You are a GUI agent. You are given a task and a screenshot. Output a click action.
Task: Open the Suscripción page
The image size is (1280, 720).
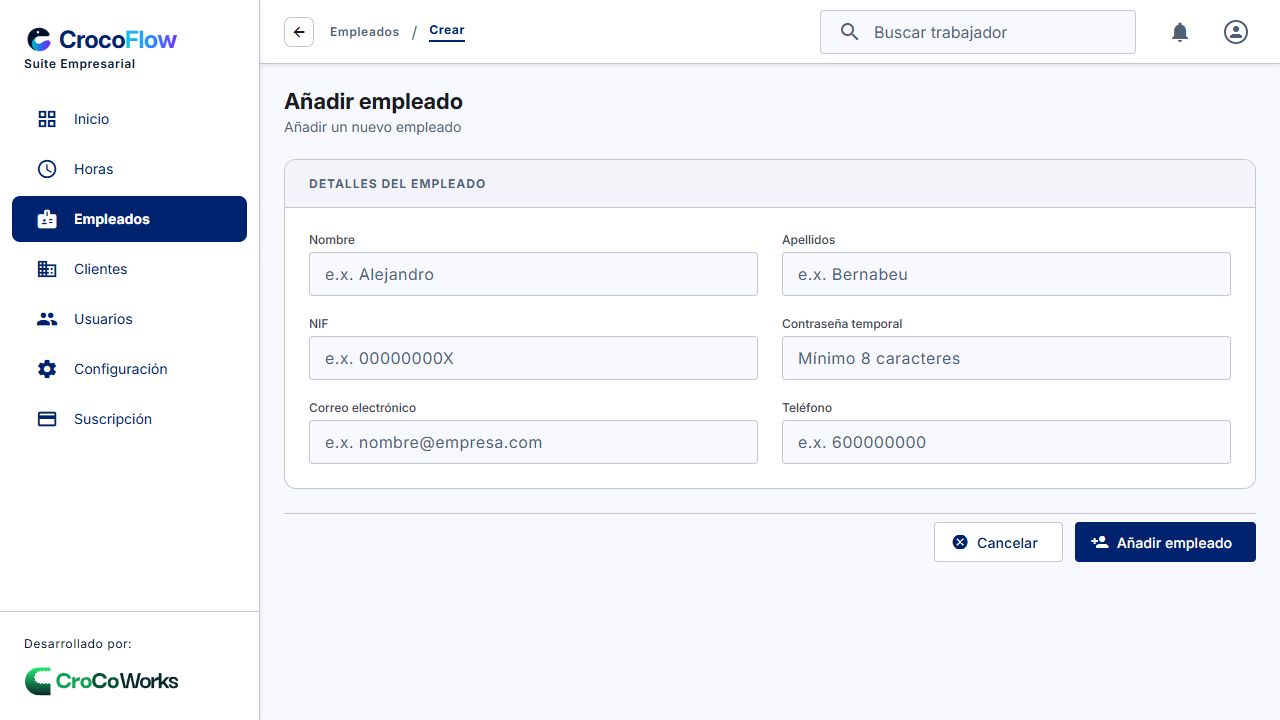click(129, 419)
